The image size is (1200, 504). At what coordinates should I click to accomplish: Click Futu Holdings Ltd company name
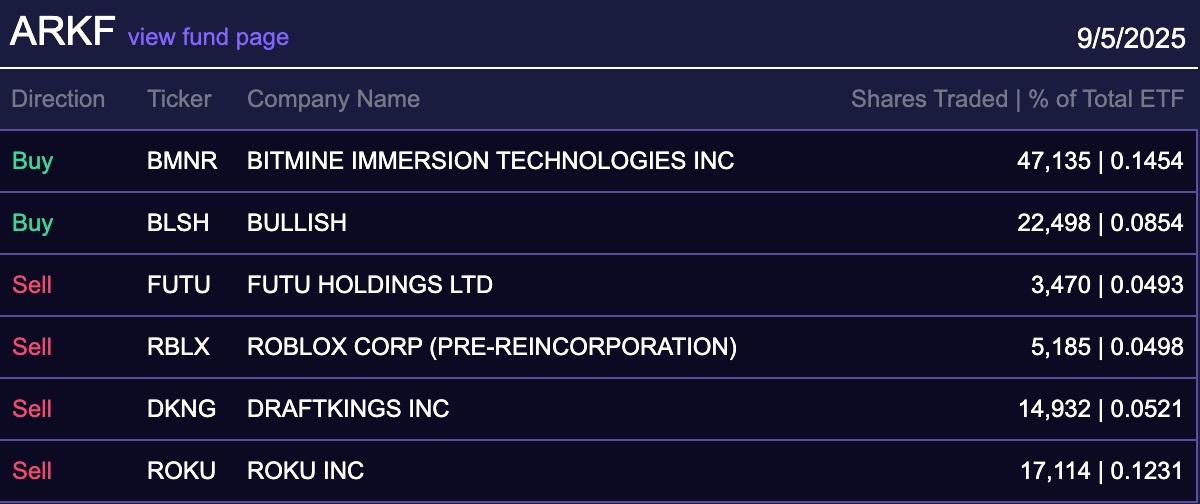coord(369,285)
